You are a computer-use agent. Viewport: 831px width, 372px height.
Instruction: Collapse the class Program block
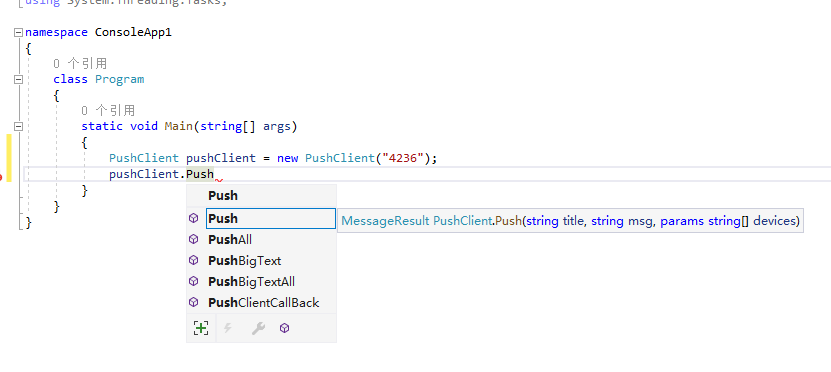coord(19,79)
